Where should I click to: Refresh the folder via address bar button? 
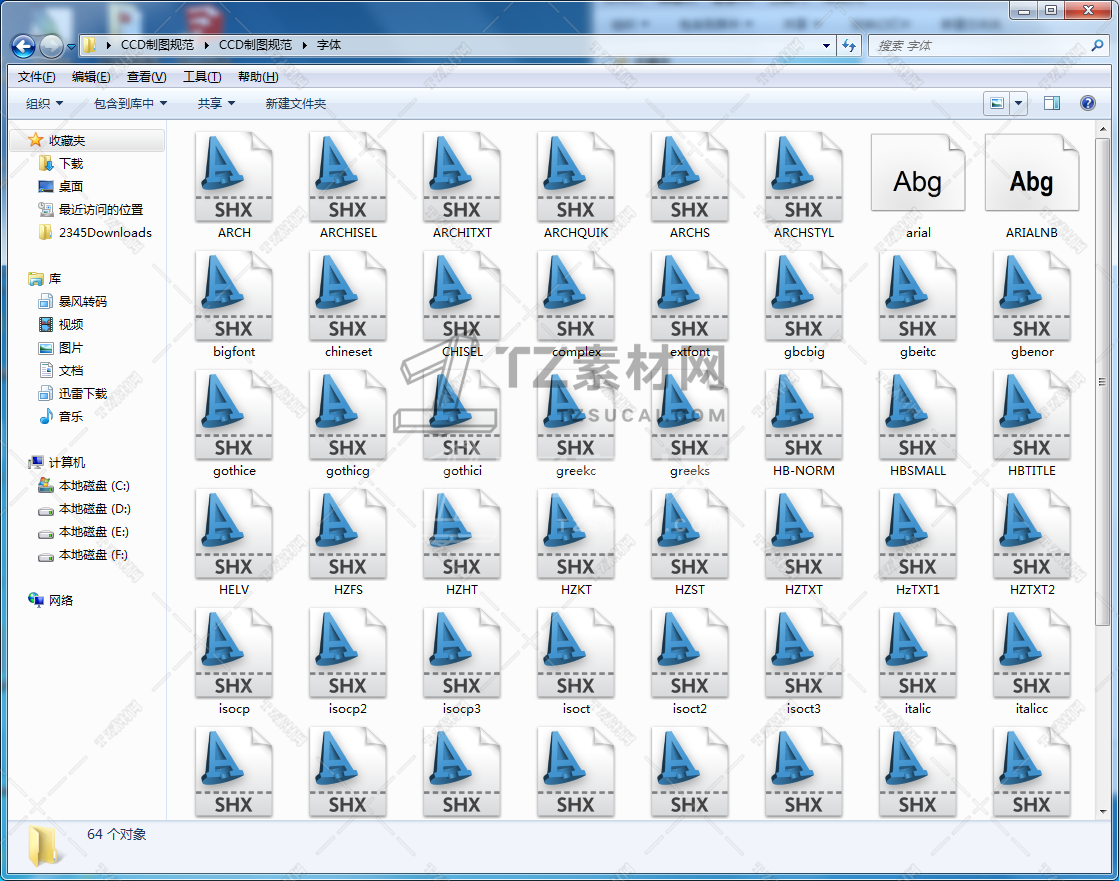point(849,46)
